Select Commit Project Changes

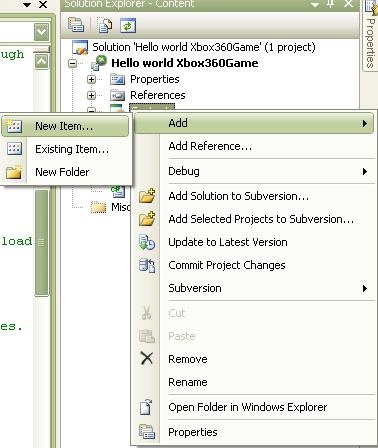click(x=254, y=265)
